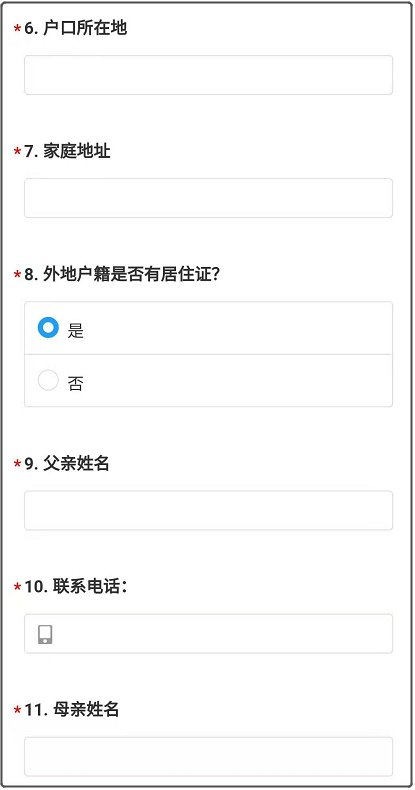Click into the 家庭地址 input box
This screenshot has height=790, width=415.
coord(209,198)
